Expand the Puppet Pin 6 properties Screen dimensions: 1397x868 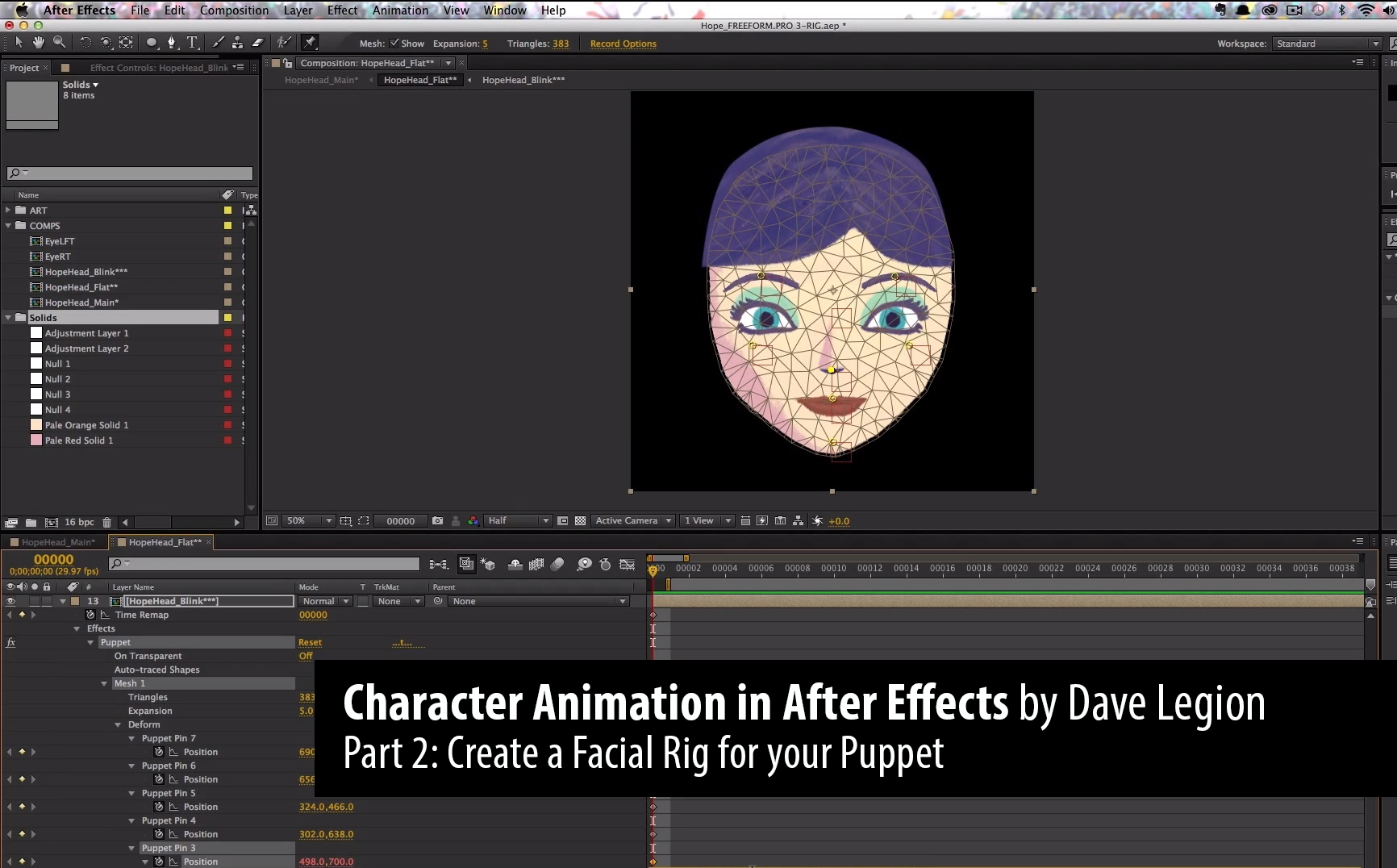click(131, 766)
